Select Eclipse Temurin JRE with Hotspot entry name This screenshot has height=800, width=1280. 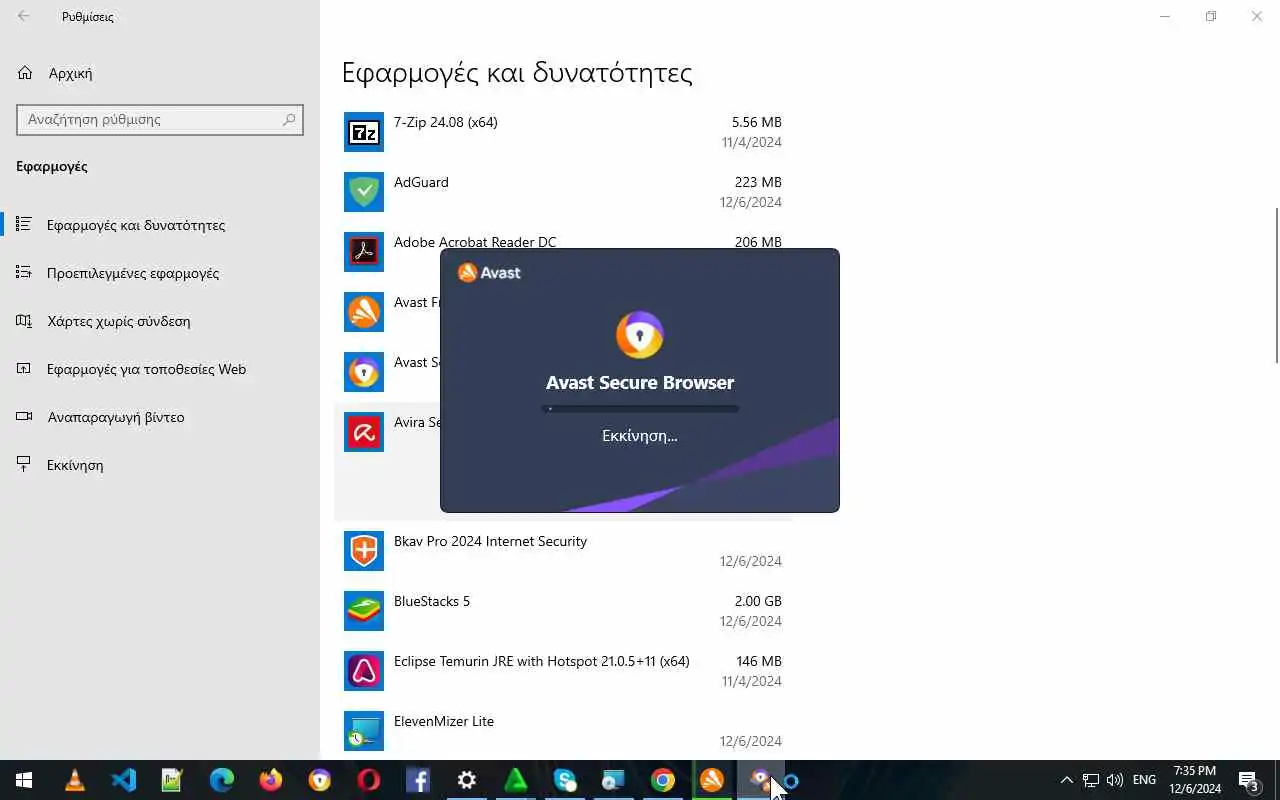[542, 661]
